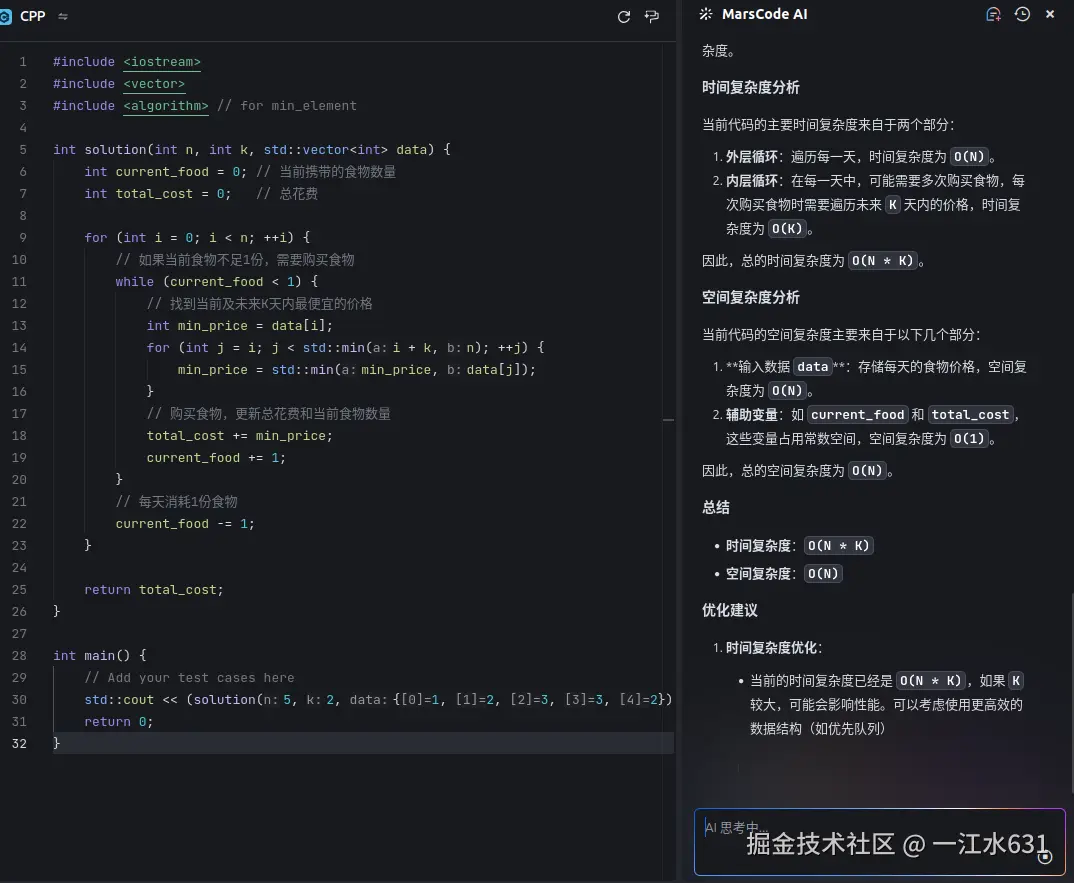Click the 'current_food' code tag in AI panel
This screenshot has width=1074, height=883.
(858, 414)
